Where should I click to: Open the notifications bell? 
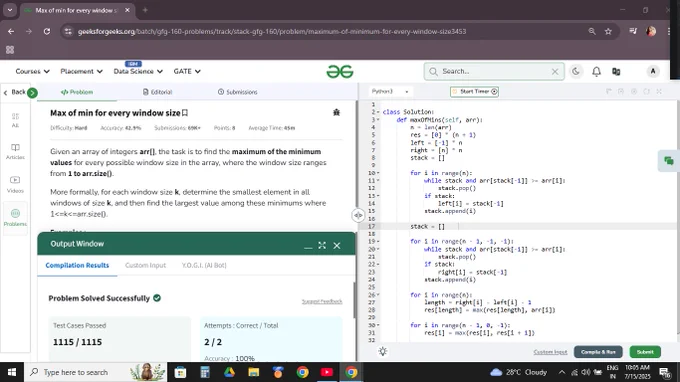597,72
